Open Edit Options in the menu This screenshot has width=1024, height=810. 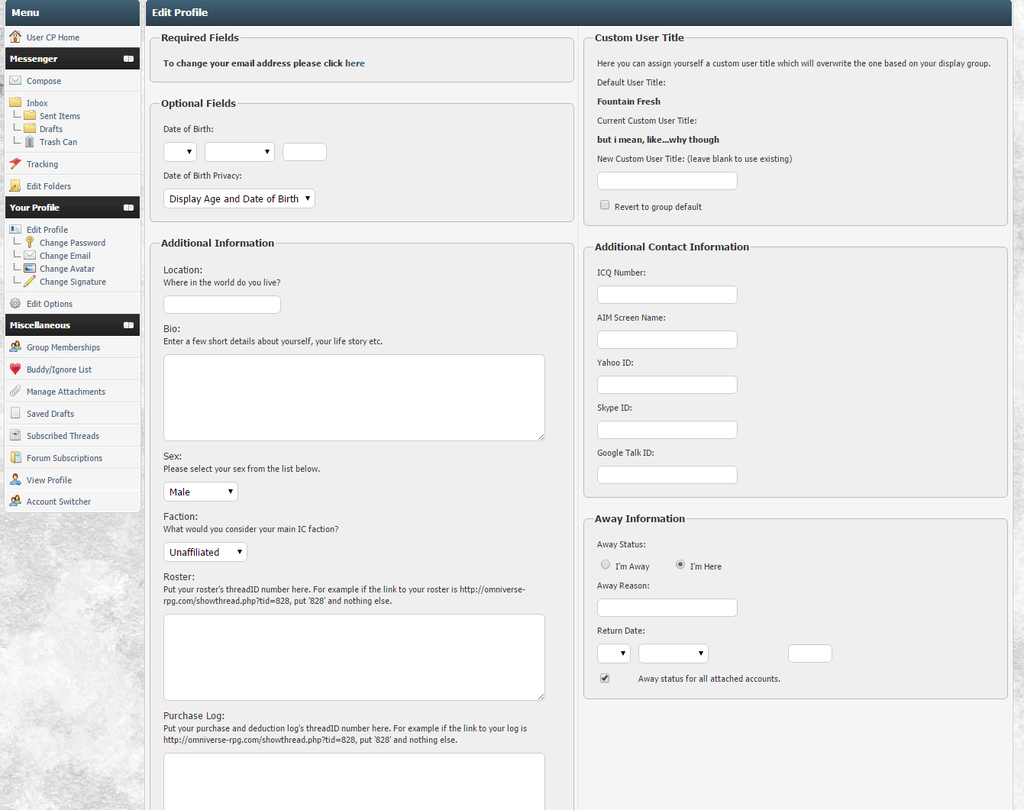[x=50, y=304]
